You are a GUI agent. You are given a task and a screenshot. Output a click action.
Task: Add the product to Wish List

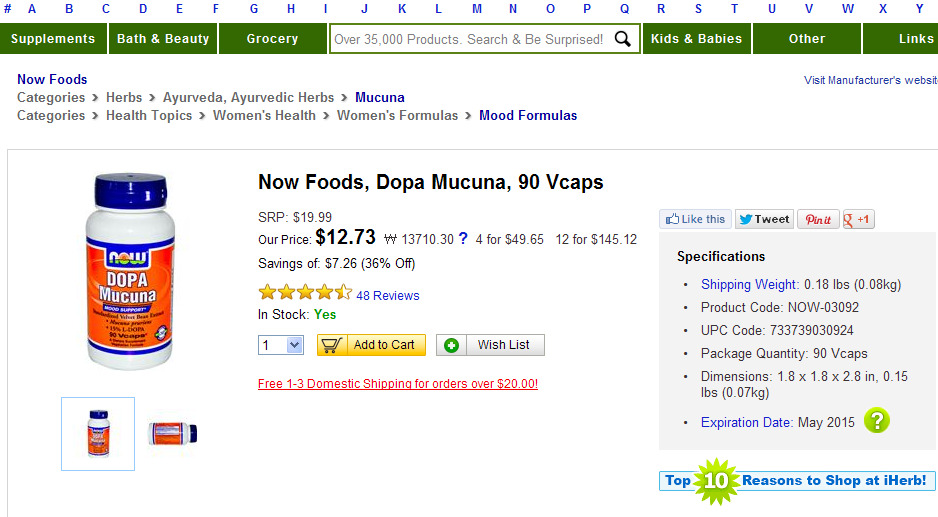click(490, 345)
